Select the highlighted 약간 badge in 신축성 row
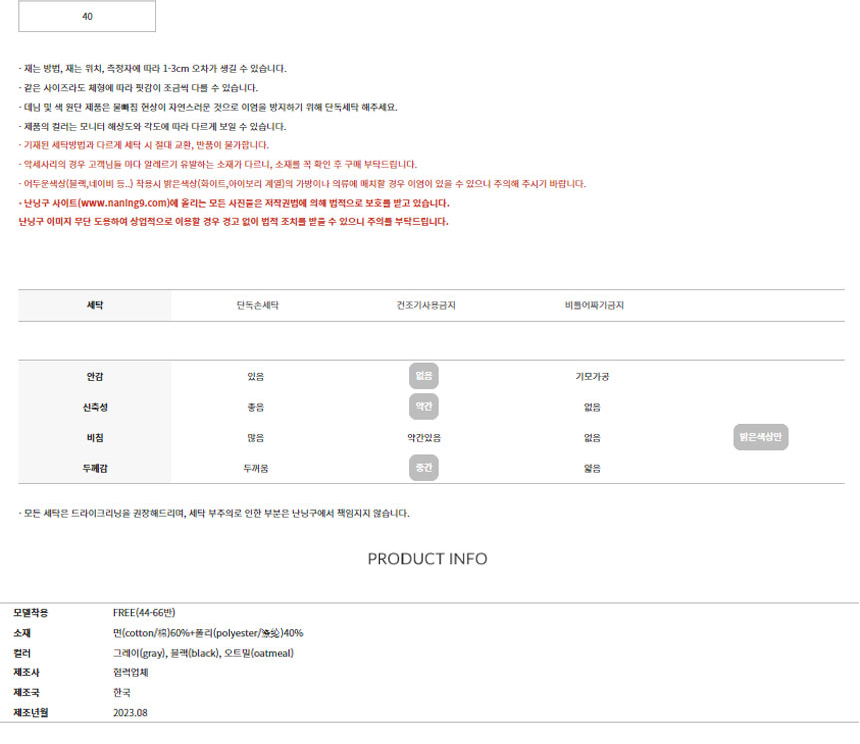 (424, 407)
